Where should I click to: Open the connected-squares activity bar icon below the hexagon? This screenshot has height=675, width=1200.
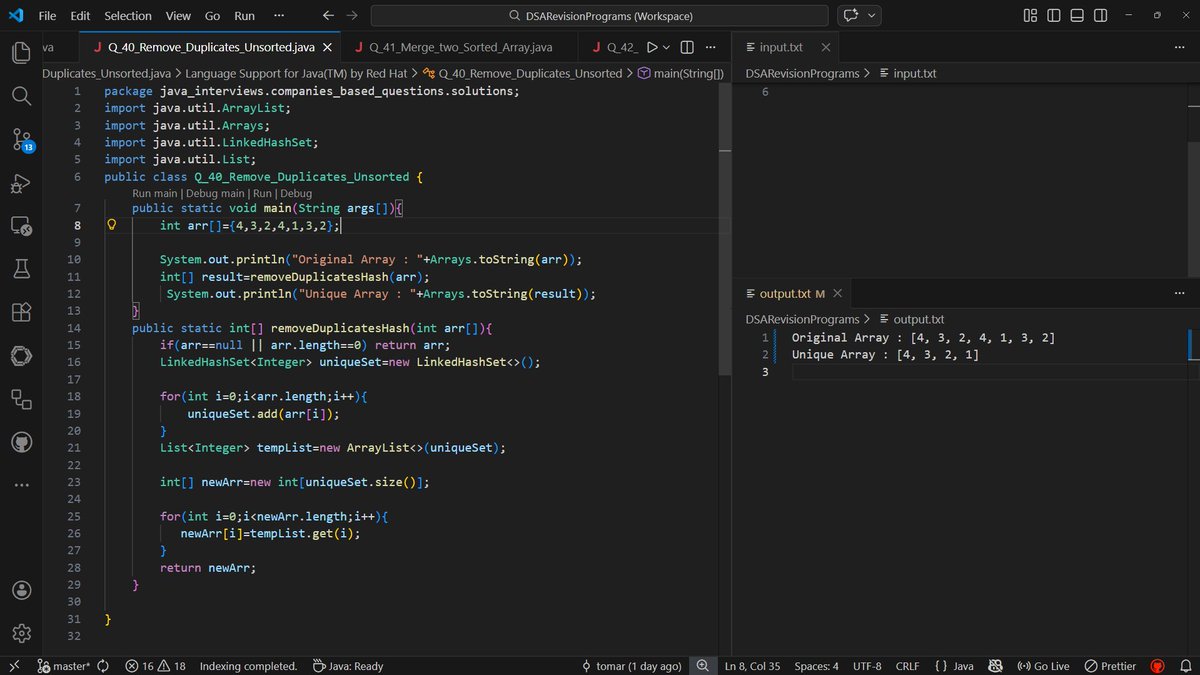tap(22, 399)
